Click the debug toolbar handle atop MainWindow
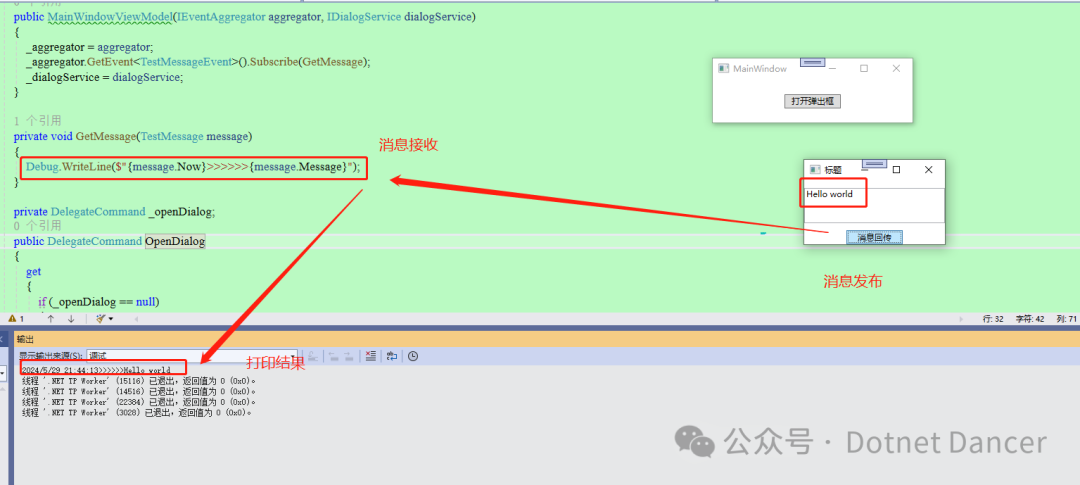This screenshot has width=1080, height=485. point(813,63)
